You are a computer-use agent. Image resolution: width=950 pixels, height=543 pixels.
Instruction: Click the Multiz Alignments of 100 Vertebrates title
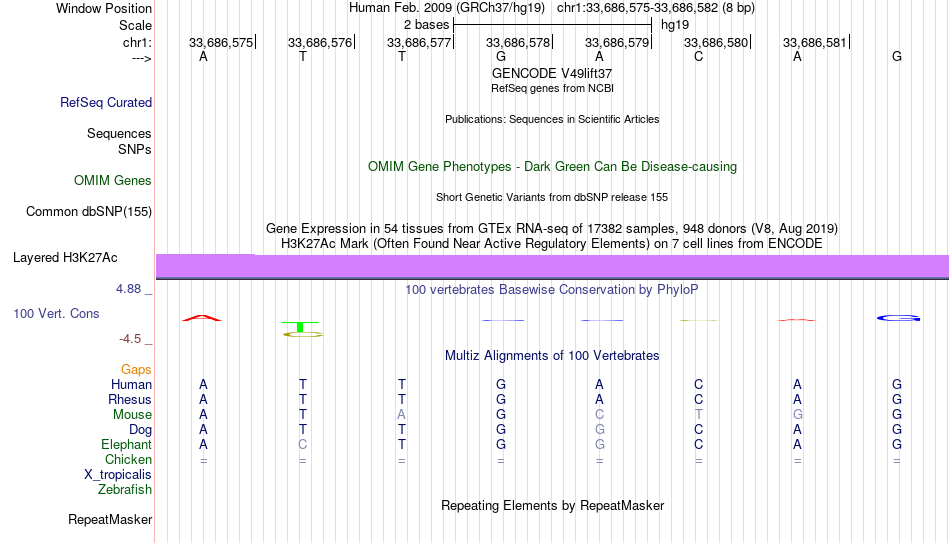(552, 356)
